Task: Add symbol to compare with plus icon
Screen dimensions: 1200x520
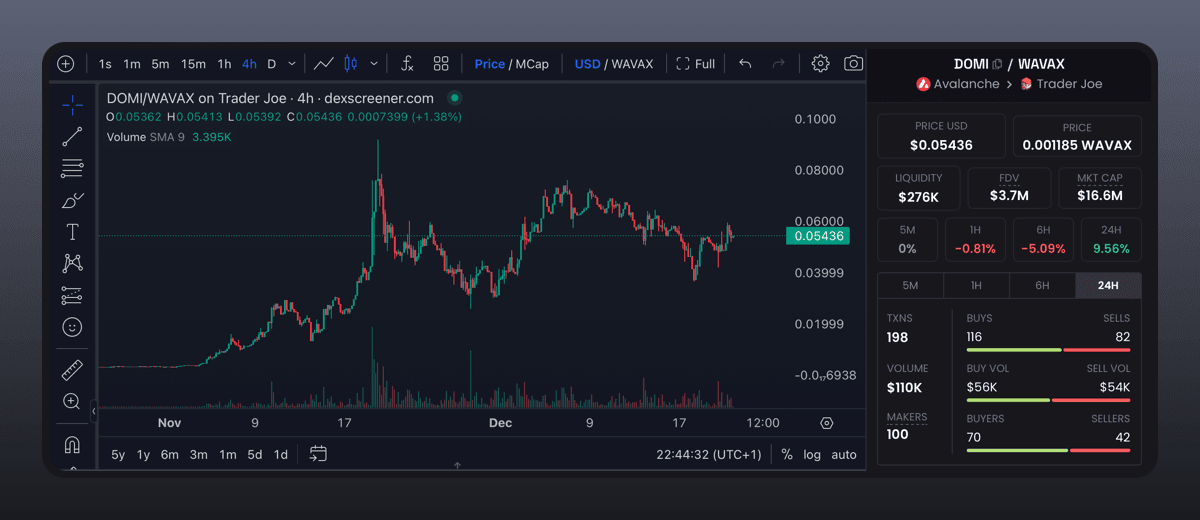Action: [66, 64]
